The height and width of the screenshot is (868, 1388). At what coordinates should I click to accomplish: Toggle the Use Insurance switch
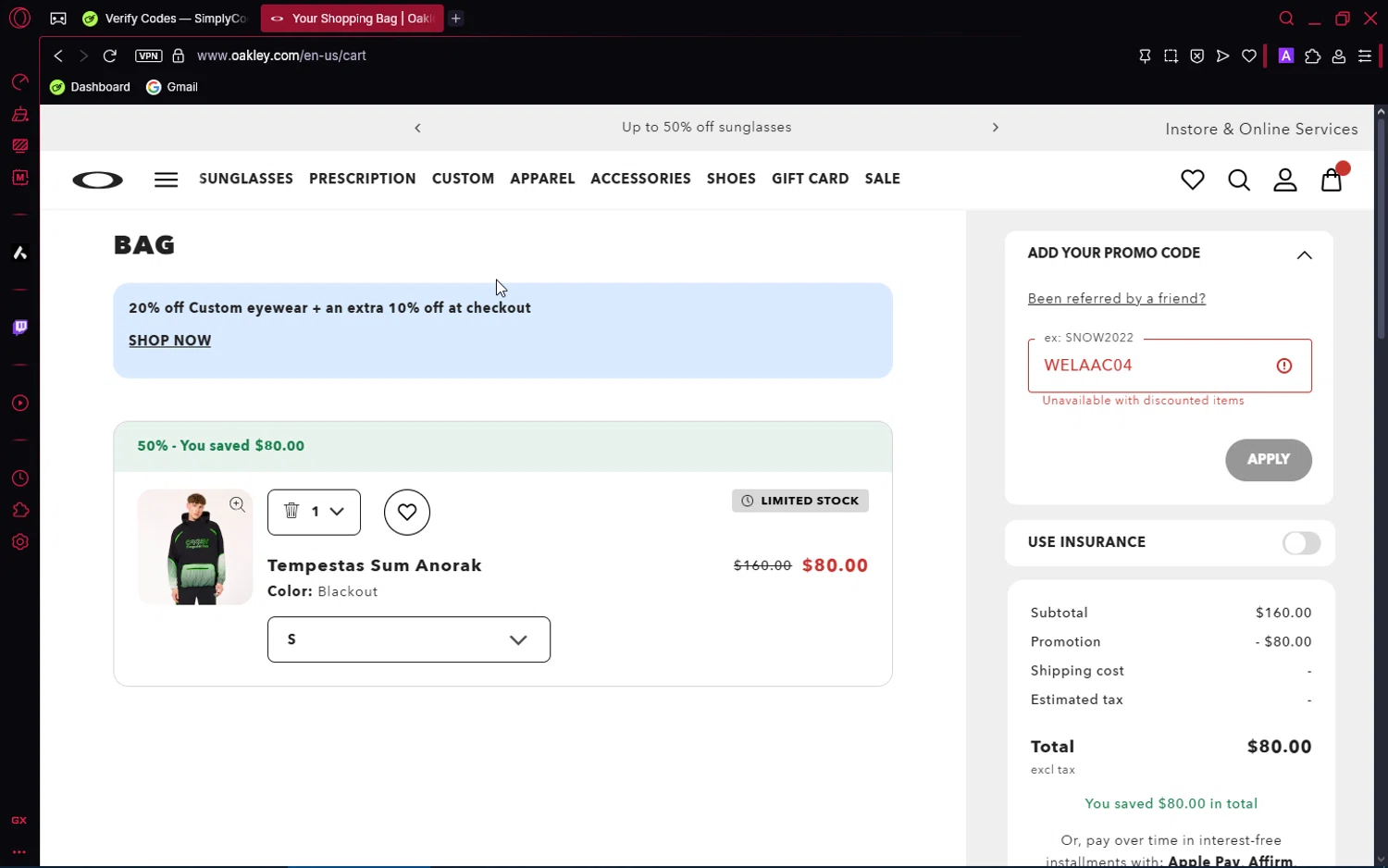[1301, 543]
